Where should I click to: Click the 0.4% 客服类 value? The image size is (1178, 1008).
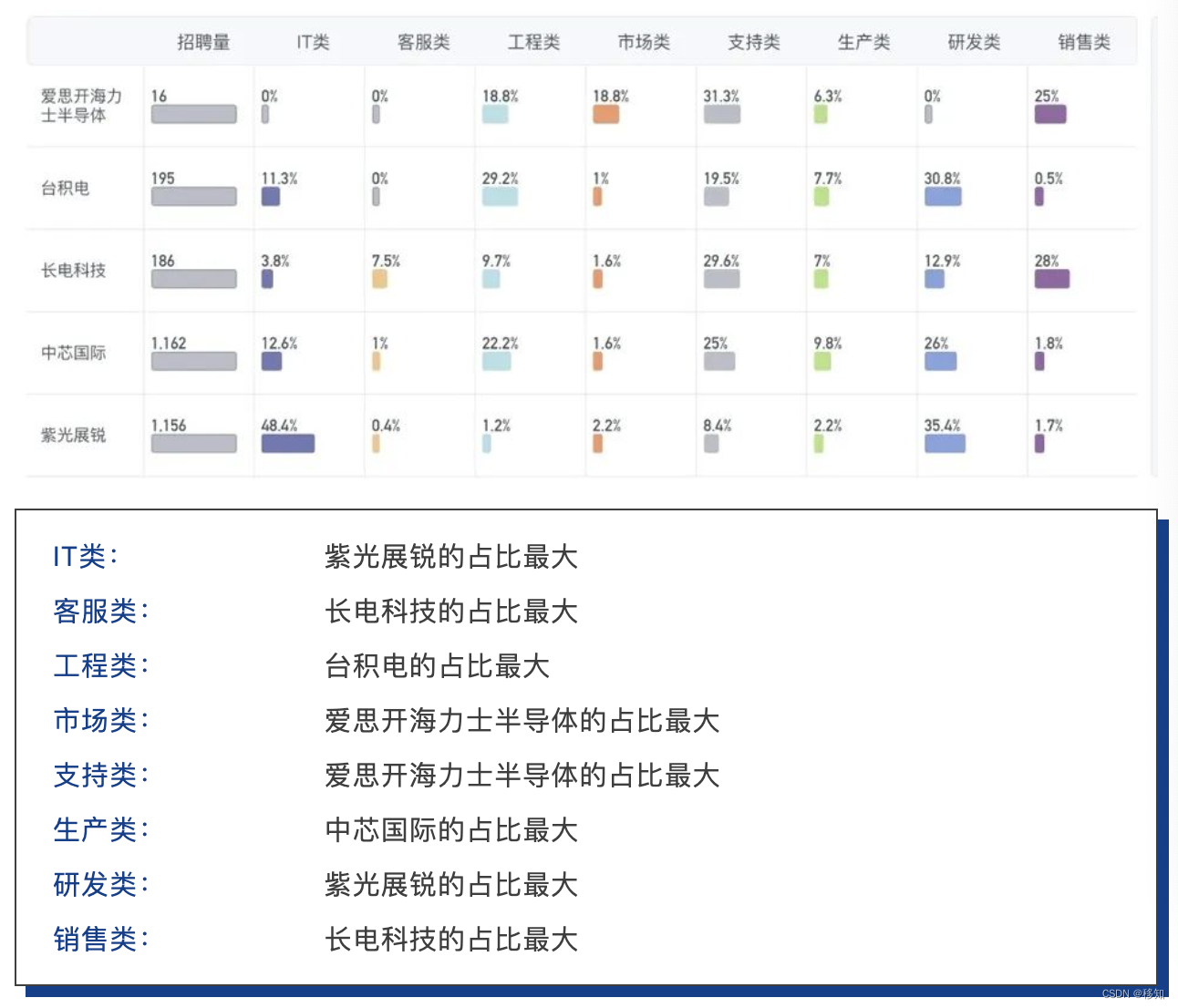(x=386, y=426)
